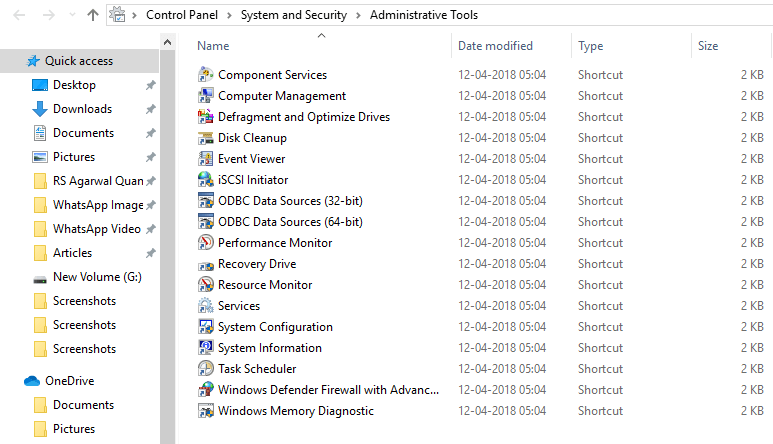
Task: Click the Performance Monitor icon
Action: [x=206, y=243]
